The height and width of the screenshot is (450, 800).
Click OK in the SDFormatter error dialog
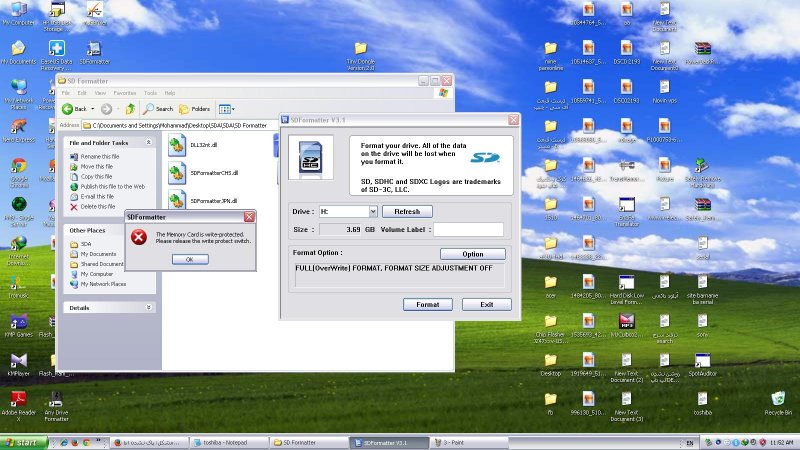[x=190, y=259]
